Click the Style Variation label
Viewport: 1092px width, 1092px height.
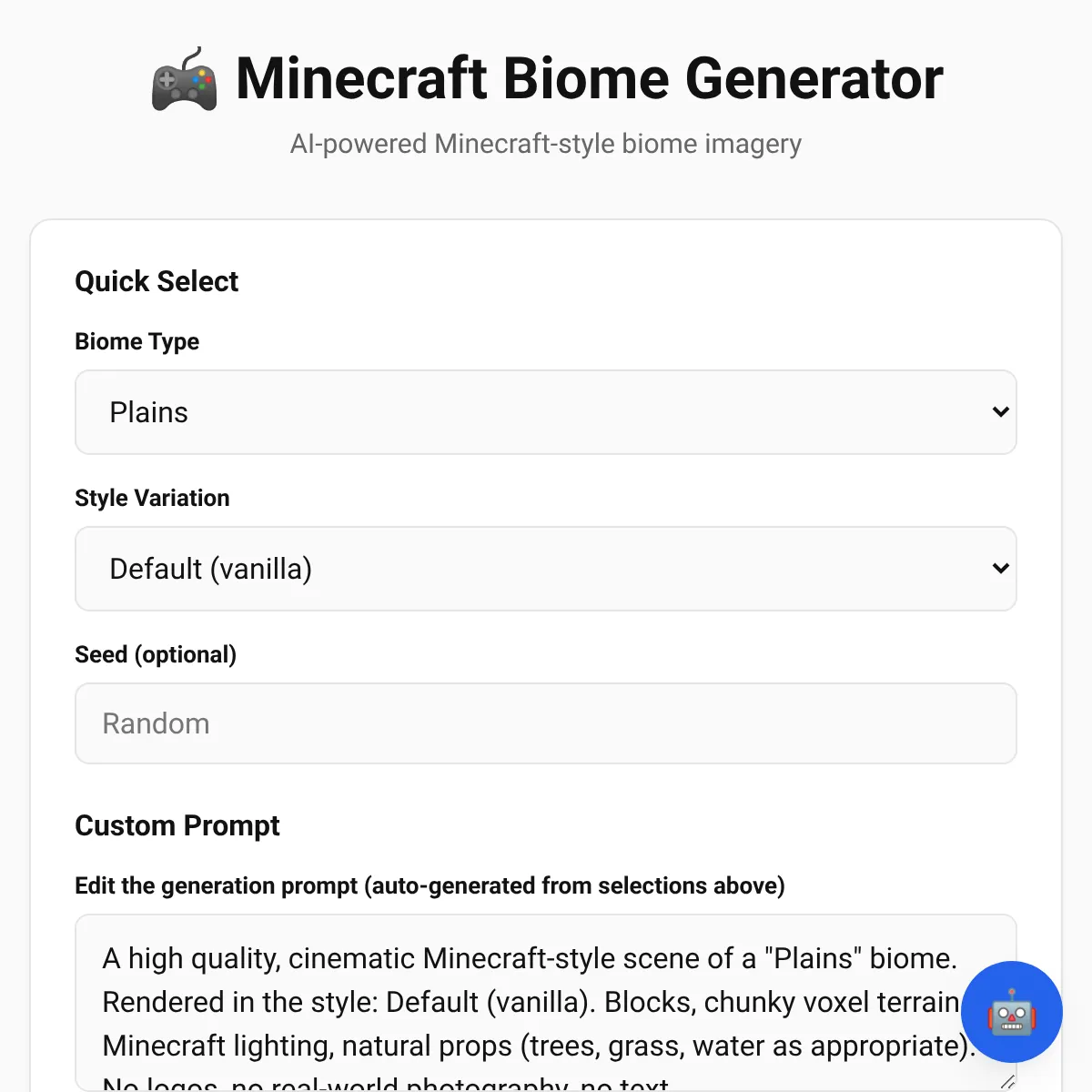click(x=152, y=498)
